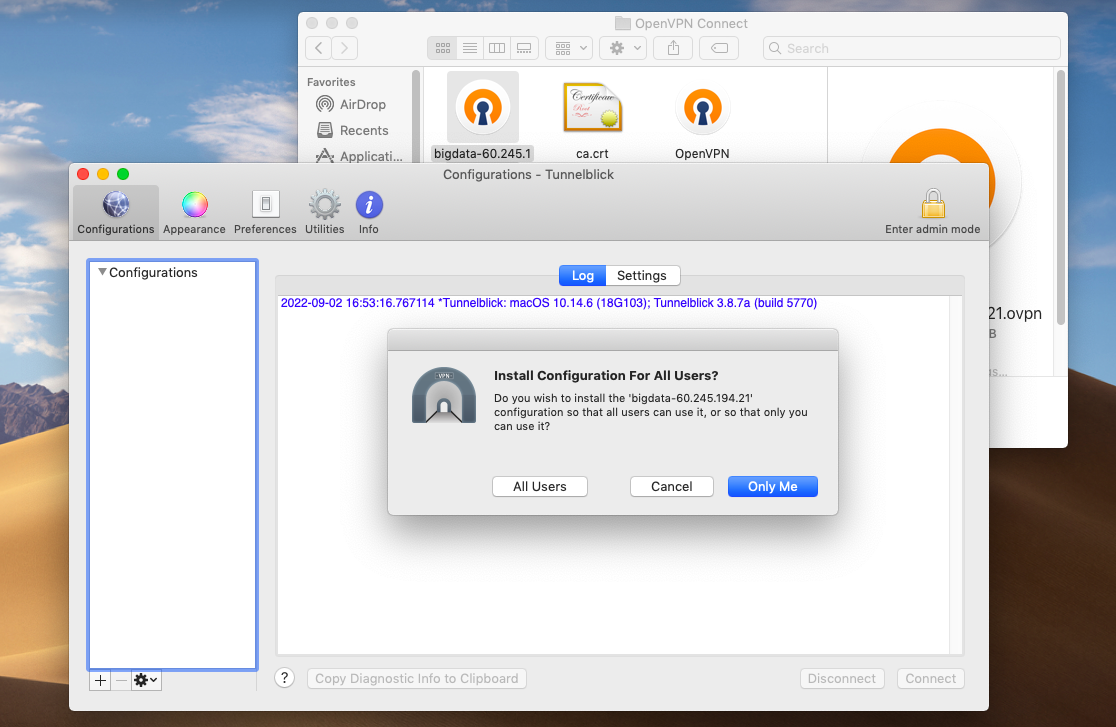Open the Utilities gear pane
Screen dimensions: 1116x727
coord(325,212)
